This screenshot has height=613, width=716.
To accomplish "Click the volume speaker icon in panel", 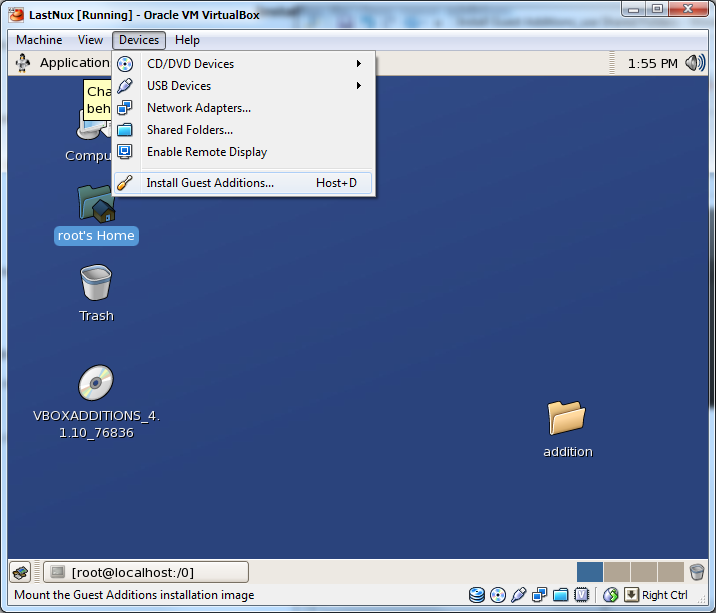I will [x=694, y=63].
